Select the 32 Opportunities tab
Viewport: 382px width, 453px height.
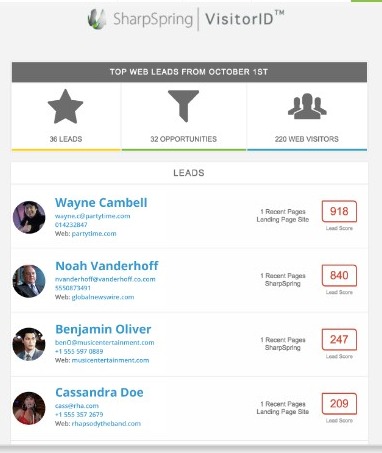pos(184,116)
